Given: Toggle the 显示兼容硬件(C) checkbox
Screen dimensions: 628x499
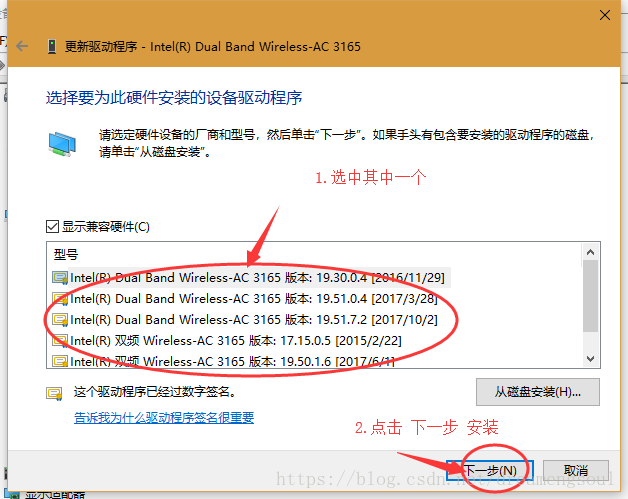Looking at the screenshot, I should click(x=52, y=227).
